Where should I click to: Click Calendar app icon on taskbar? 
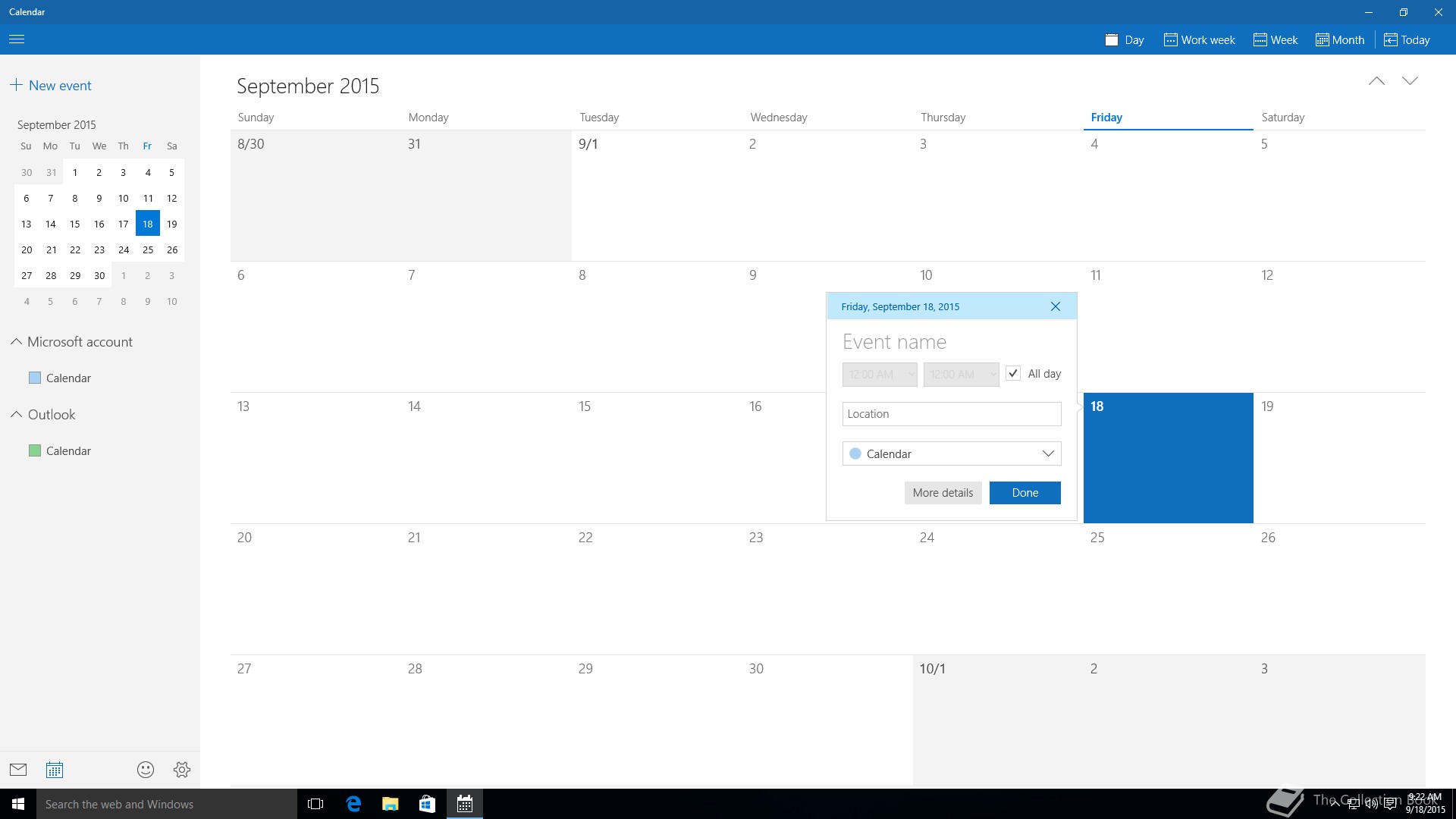pyautogui.click(x=465, y=804)
